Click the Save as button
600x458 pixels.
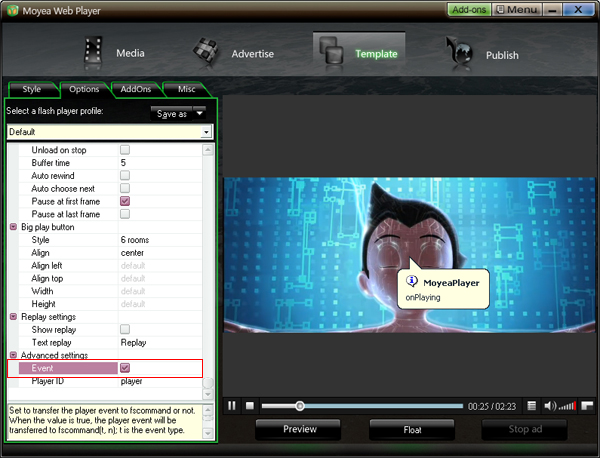172,114
